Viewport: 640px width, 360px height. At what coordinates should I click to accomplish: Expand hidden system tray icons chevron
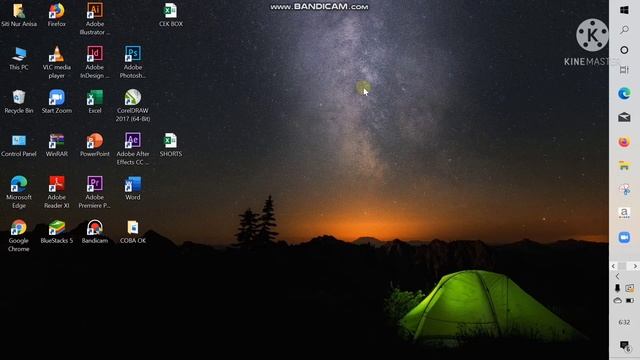(618, 276)
